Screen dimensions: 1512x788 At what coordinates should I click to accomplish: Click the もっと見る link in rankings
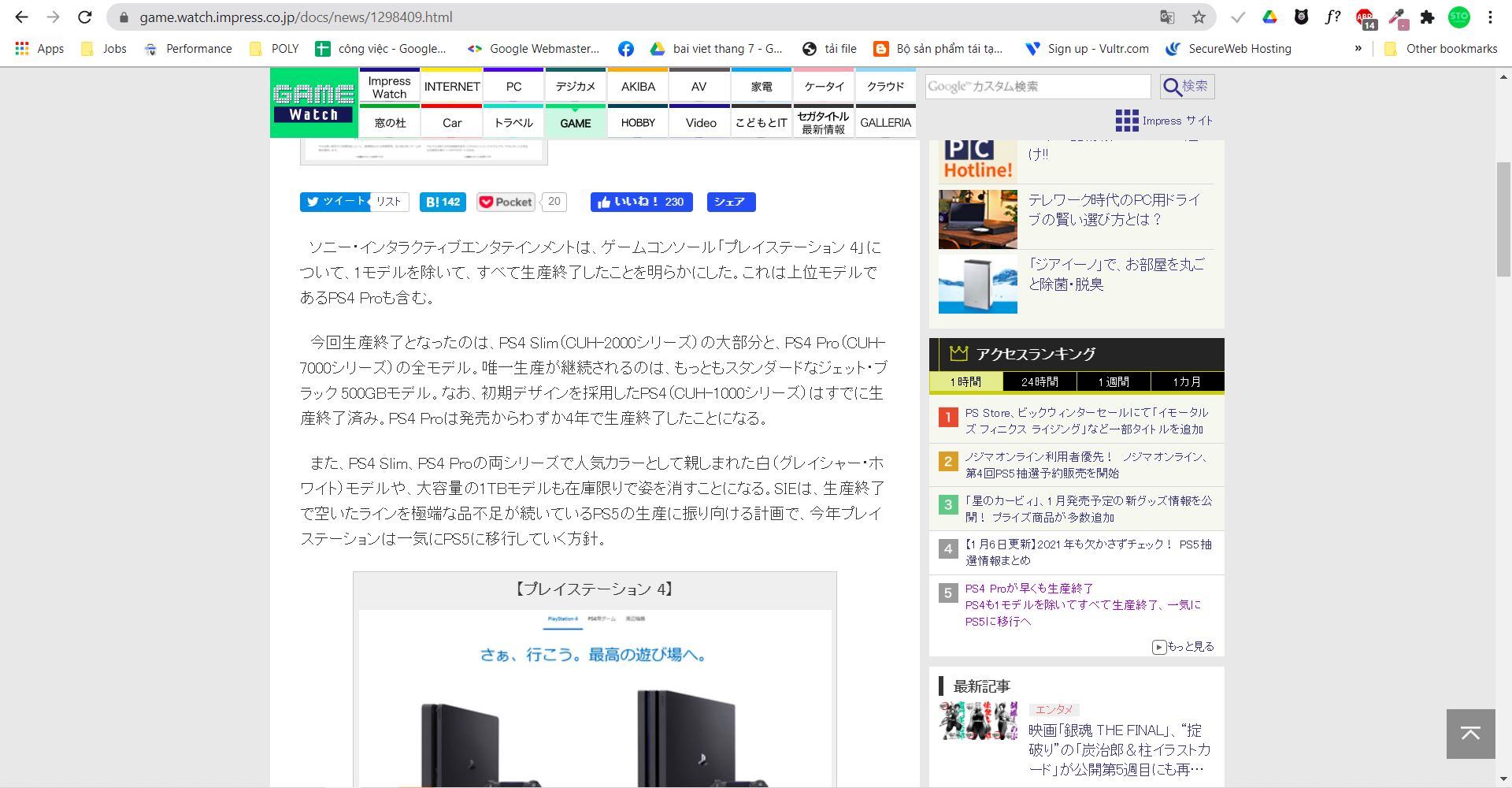[x=1183, y=647]
